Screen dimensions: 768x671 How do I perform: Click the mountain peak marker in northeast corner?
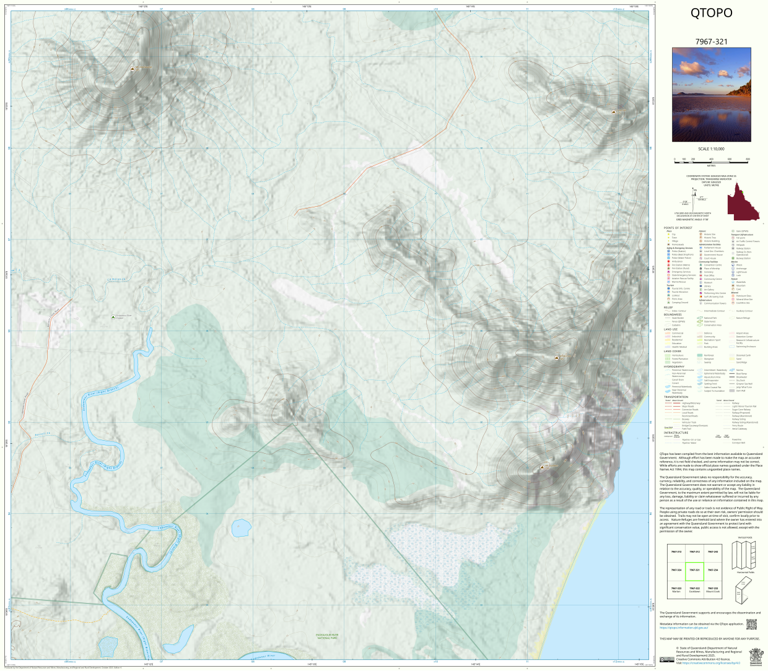click(x=613, y=112)
